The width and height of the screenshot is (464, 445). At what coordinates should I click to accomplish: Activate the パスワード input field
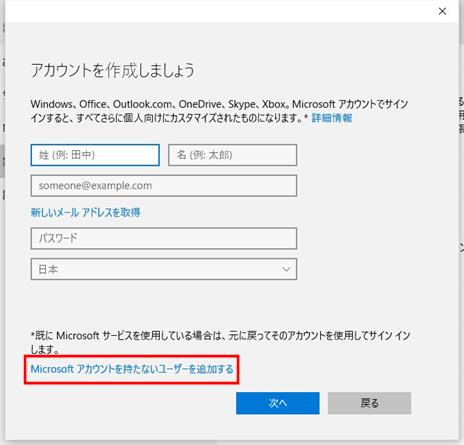164,238
